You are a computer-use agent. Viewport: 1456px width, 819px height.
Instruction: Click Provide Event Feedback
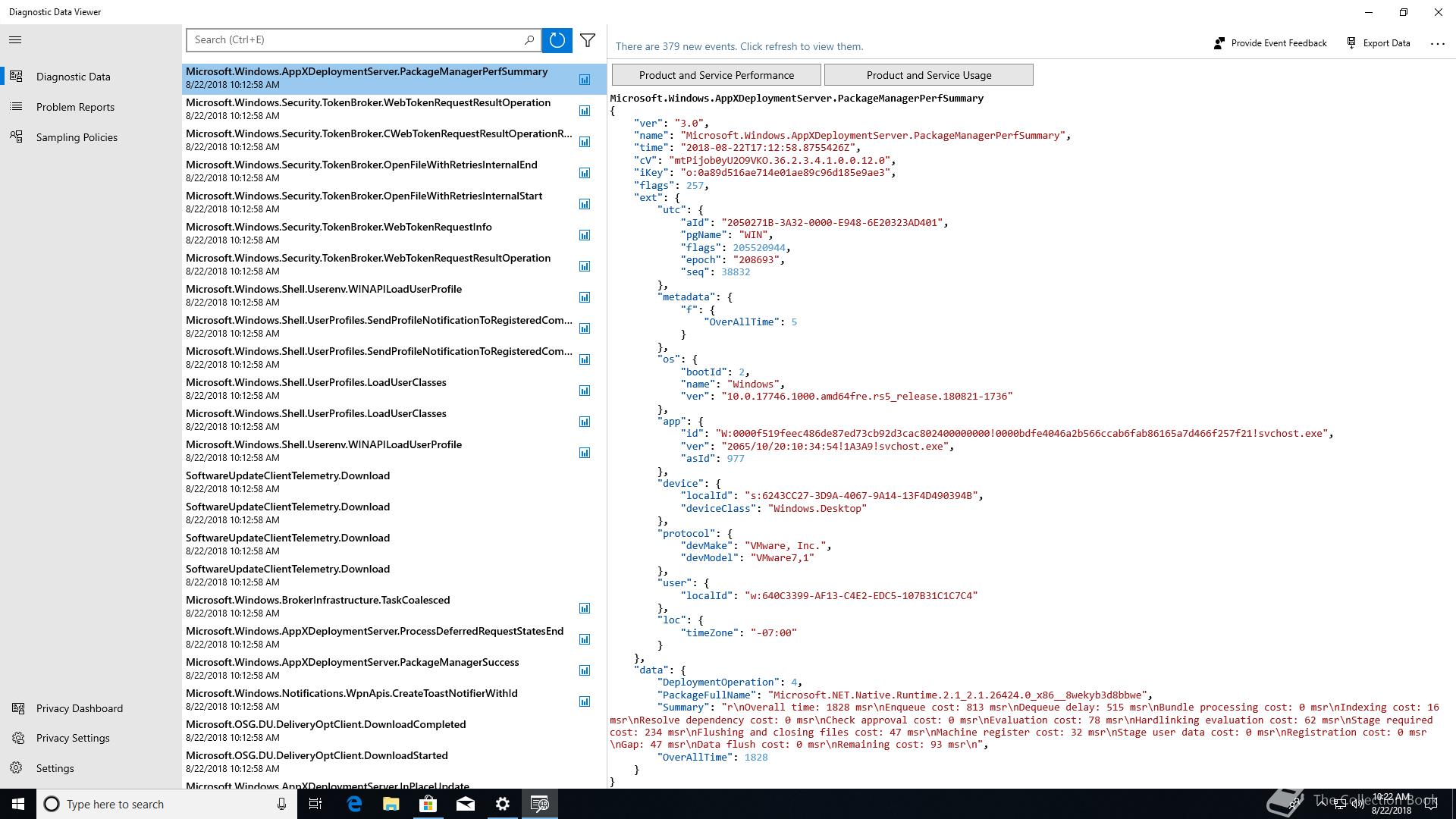[x=1270, y=43]
